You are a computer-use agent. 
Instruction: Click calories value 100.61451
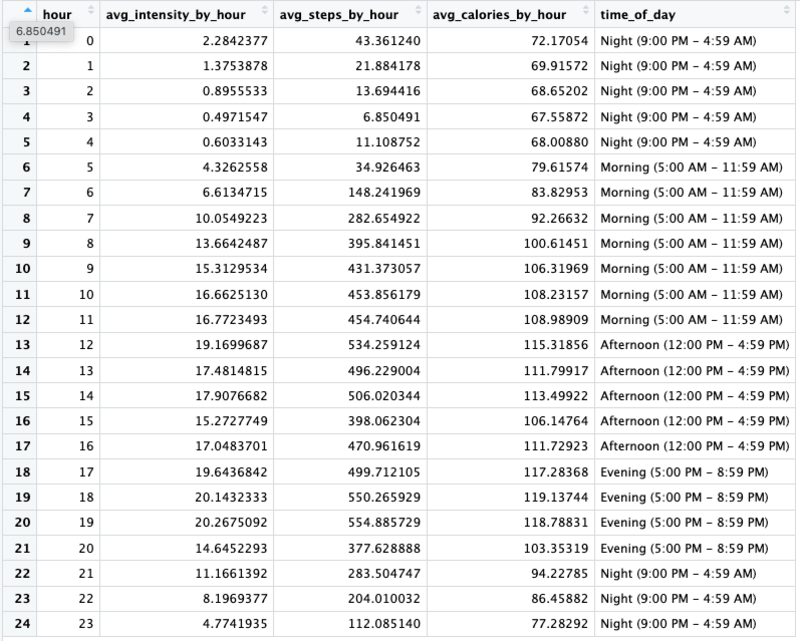pos(556,243)
